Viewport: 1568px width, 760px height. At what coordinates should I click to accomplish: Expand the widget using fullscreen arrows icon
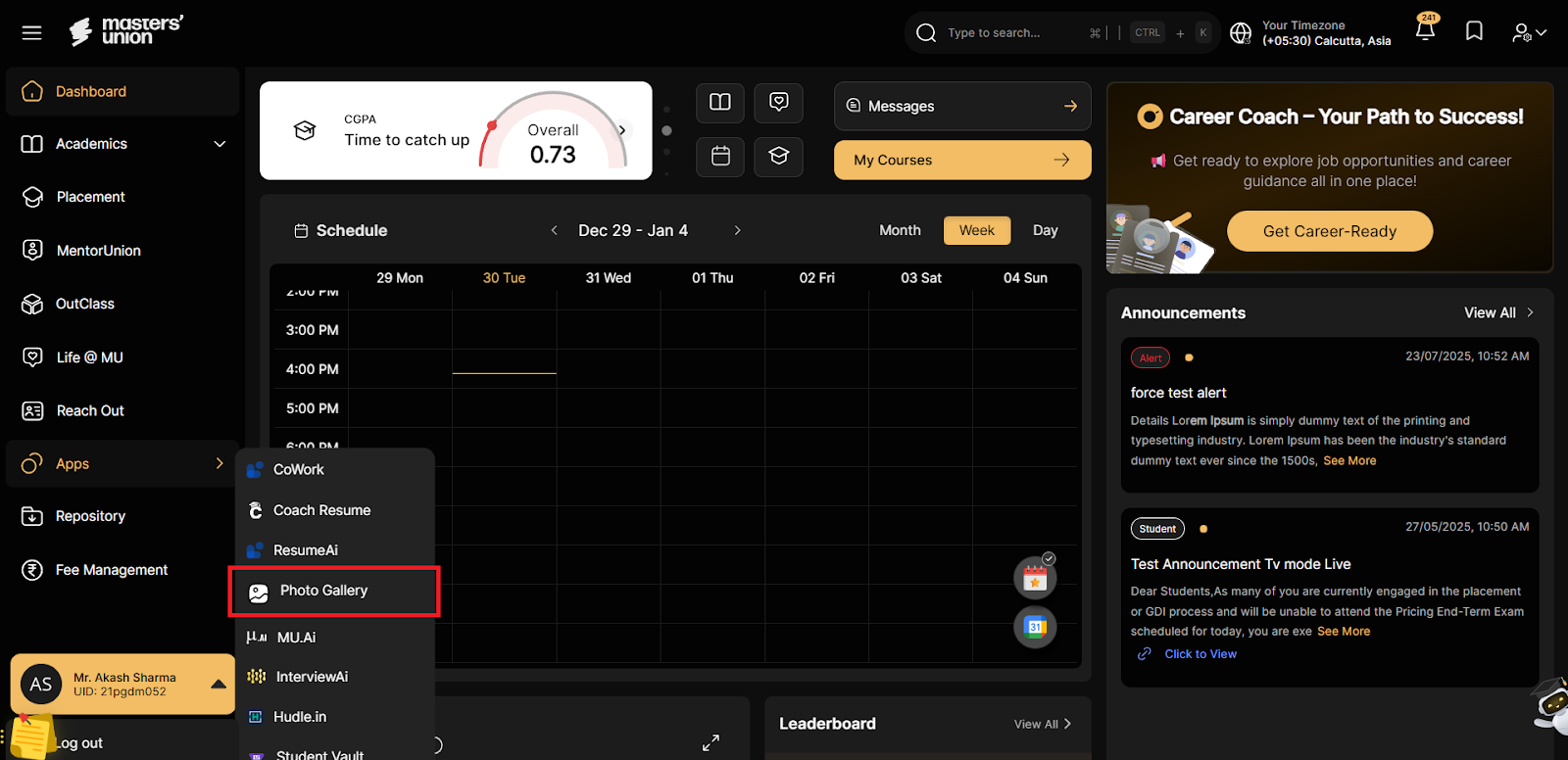710,743
